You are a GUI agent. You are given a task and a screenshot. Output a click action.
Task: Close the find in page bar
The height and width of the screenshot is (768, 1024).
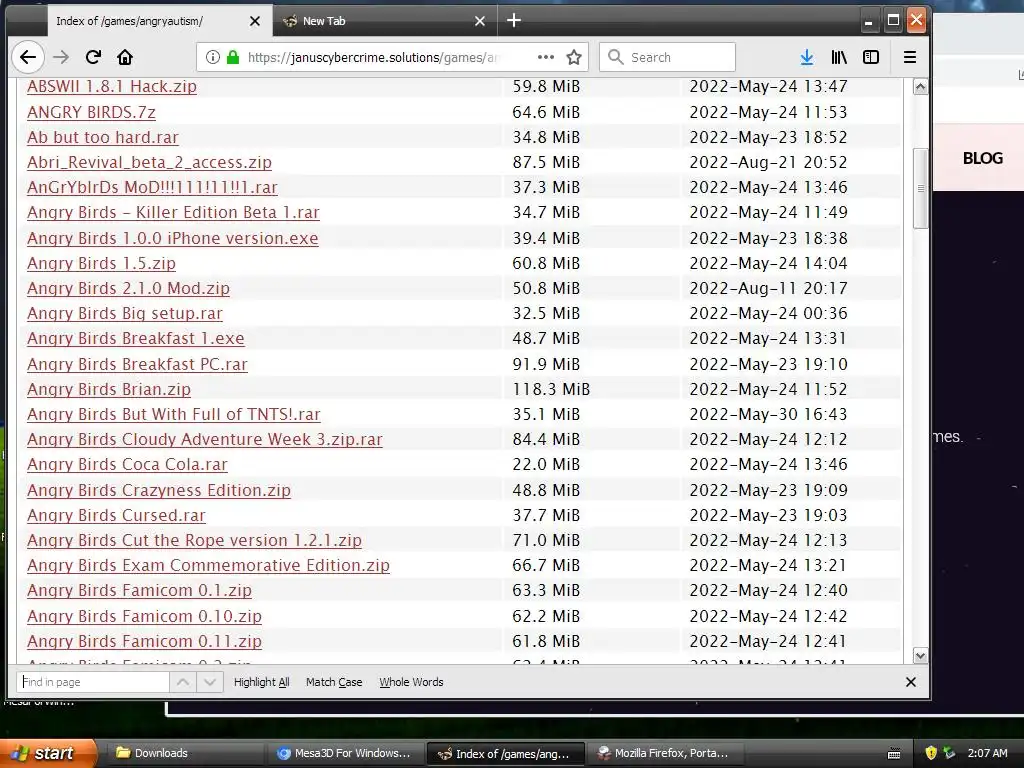pyautogui.click(x=911, y=682)
